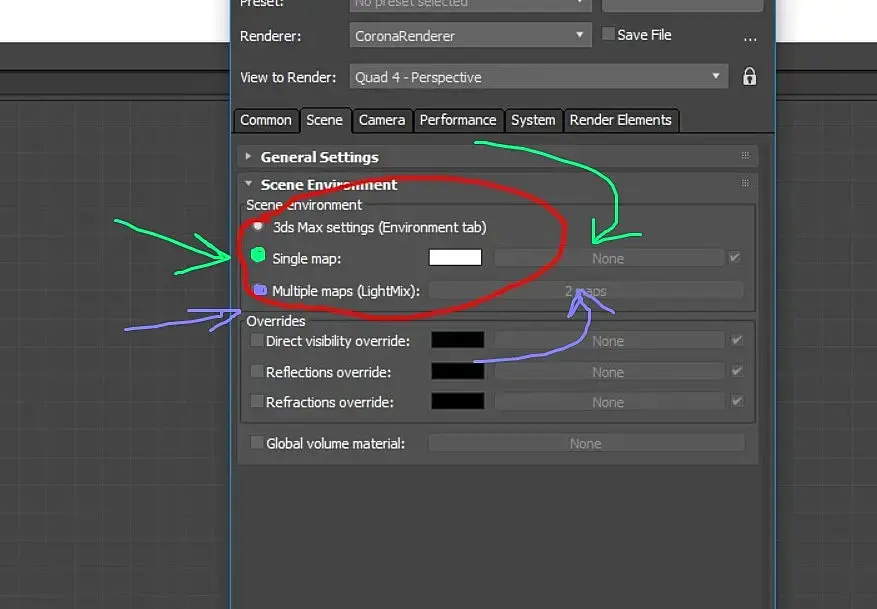The image size is (877, 609).
Task: Open the Preset dropdown
Action: pos(470,4)
